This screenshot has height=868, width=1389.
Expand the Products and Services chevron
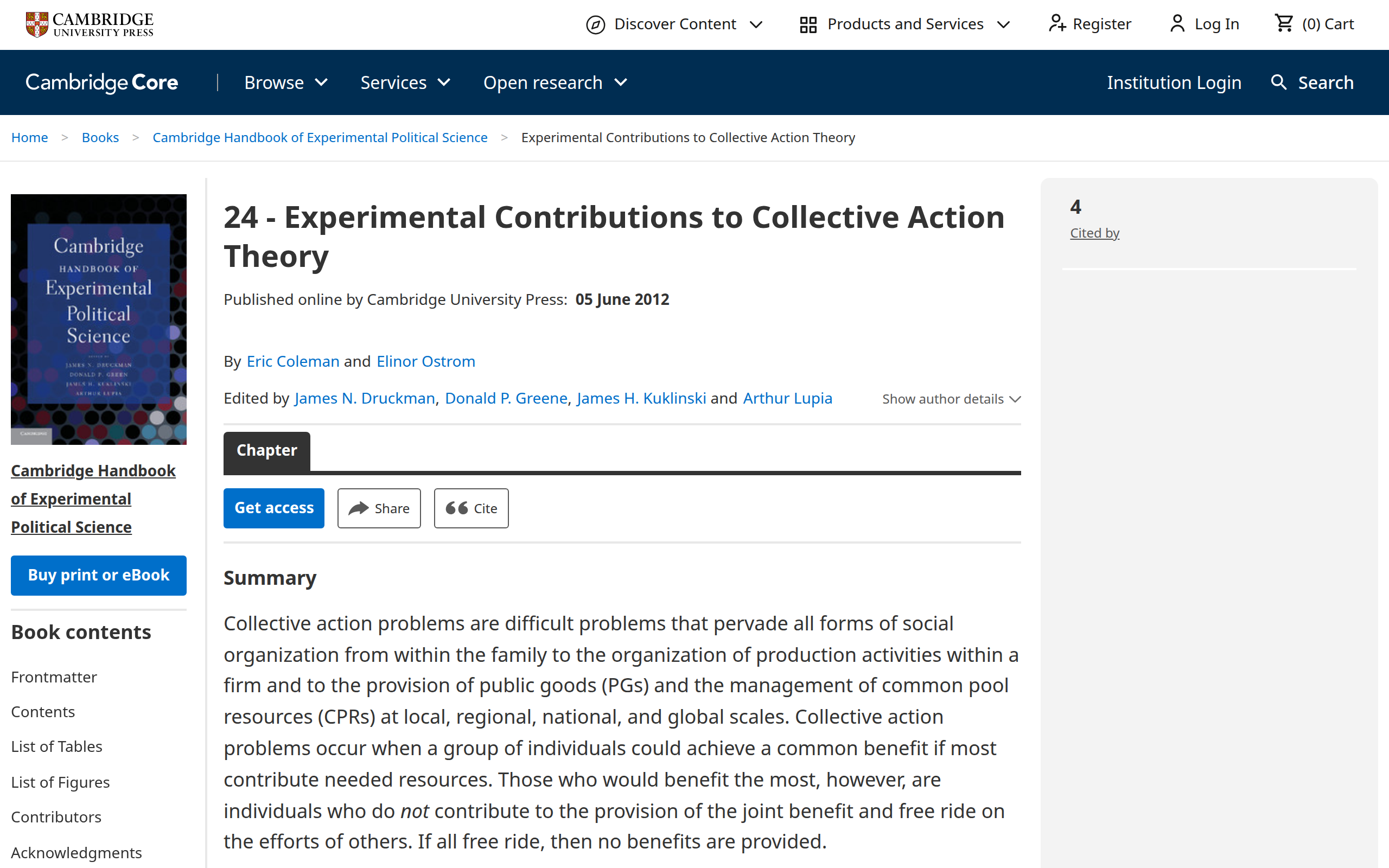[x=1003, y=25]
